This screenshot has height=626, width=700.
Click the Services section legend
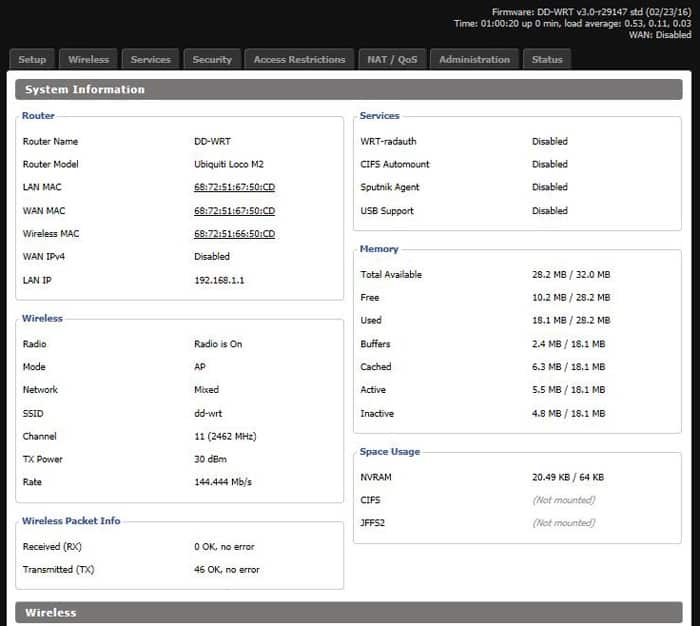pos(379,116)
